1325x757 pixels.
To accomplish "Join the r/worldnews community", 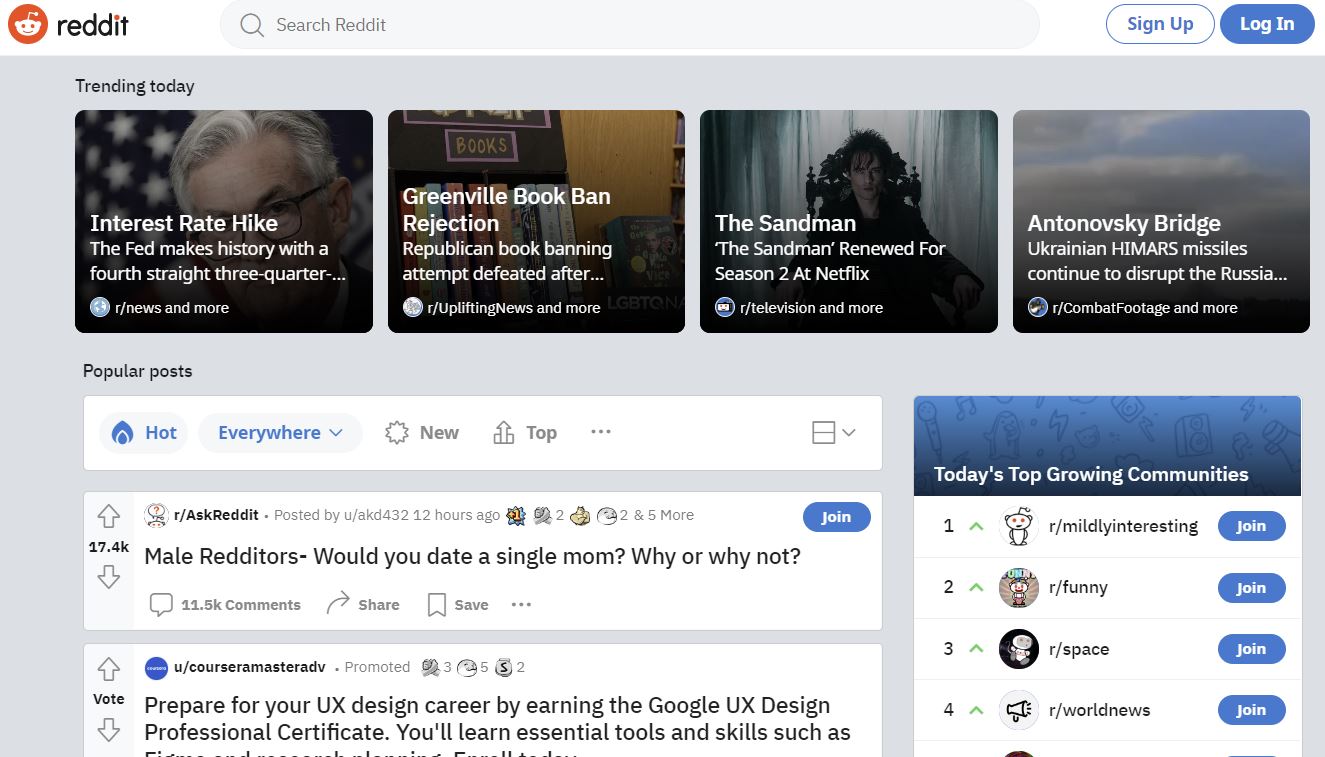I will pyautogui.click(x=1251, y=710).
